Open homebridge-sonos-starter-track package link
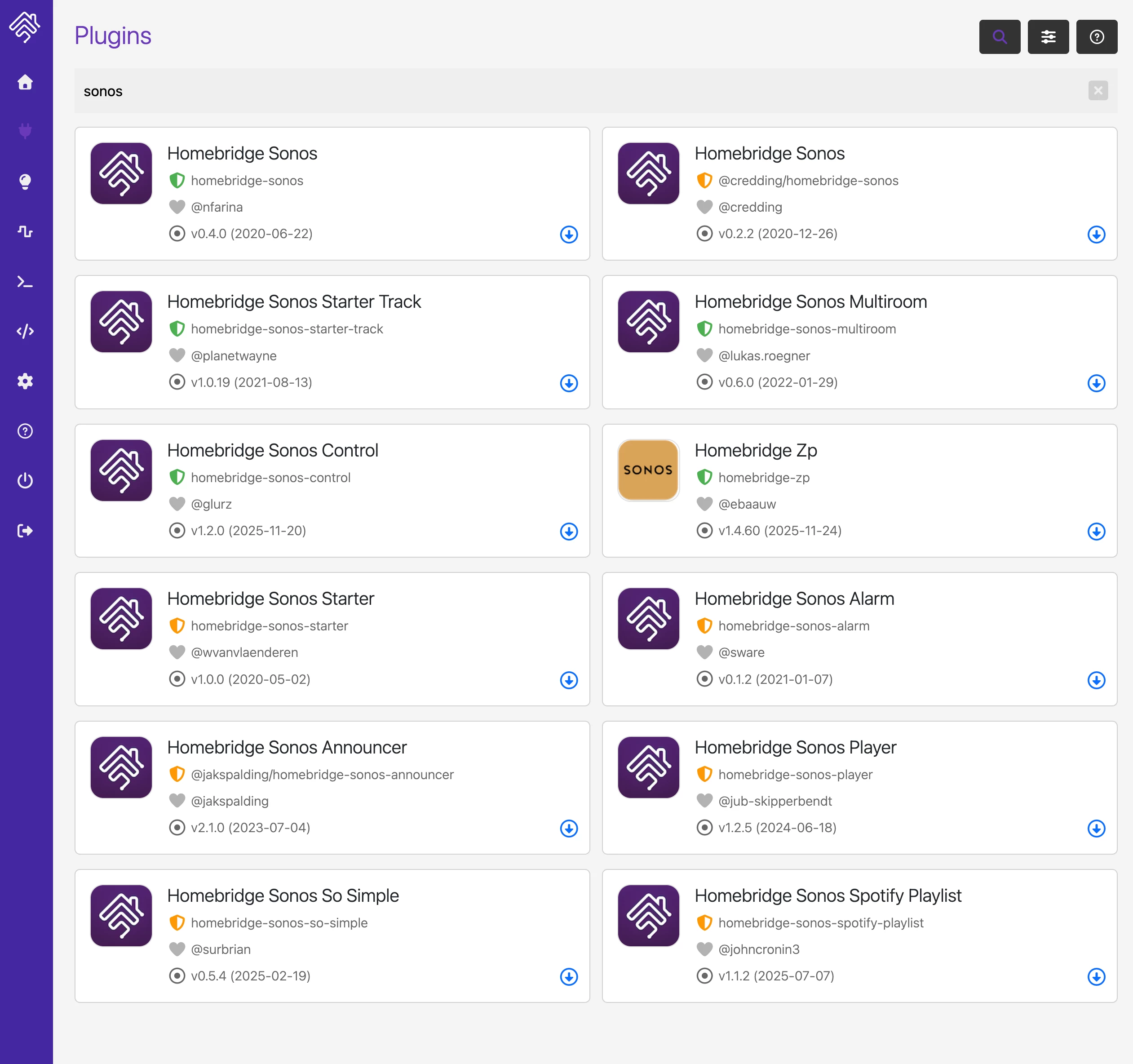Screen dimensions: 1133x1064 (287, 329)
